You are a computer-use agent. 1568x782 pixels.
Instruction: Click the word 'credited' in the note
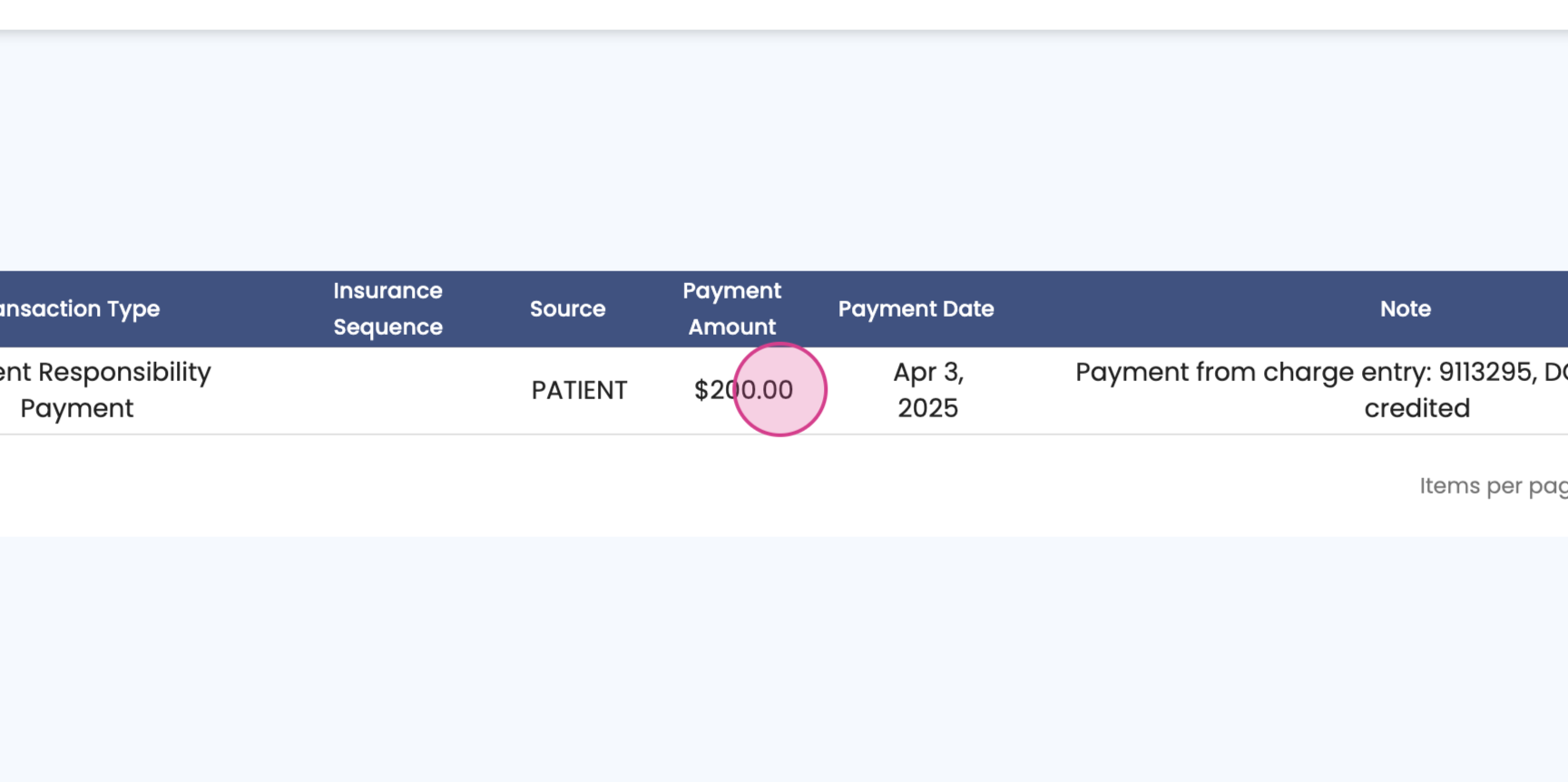point(1416,408)
